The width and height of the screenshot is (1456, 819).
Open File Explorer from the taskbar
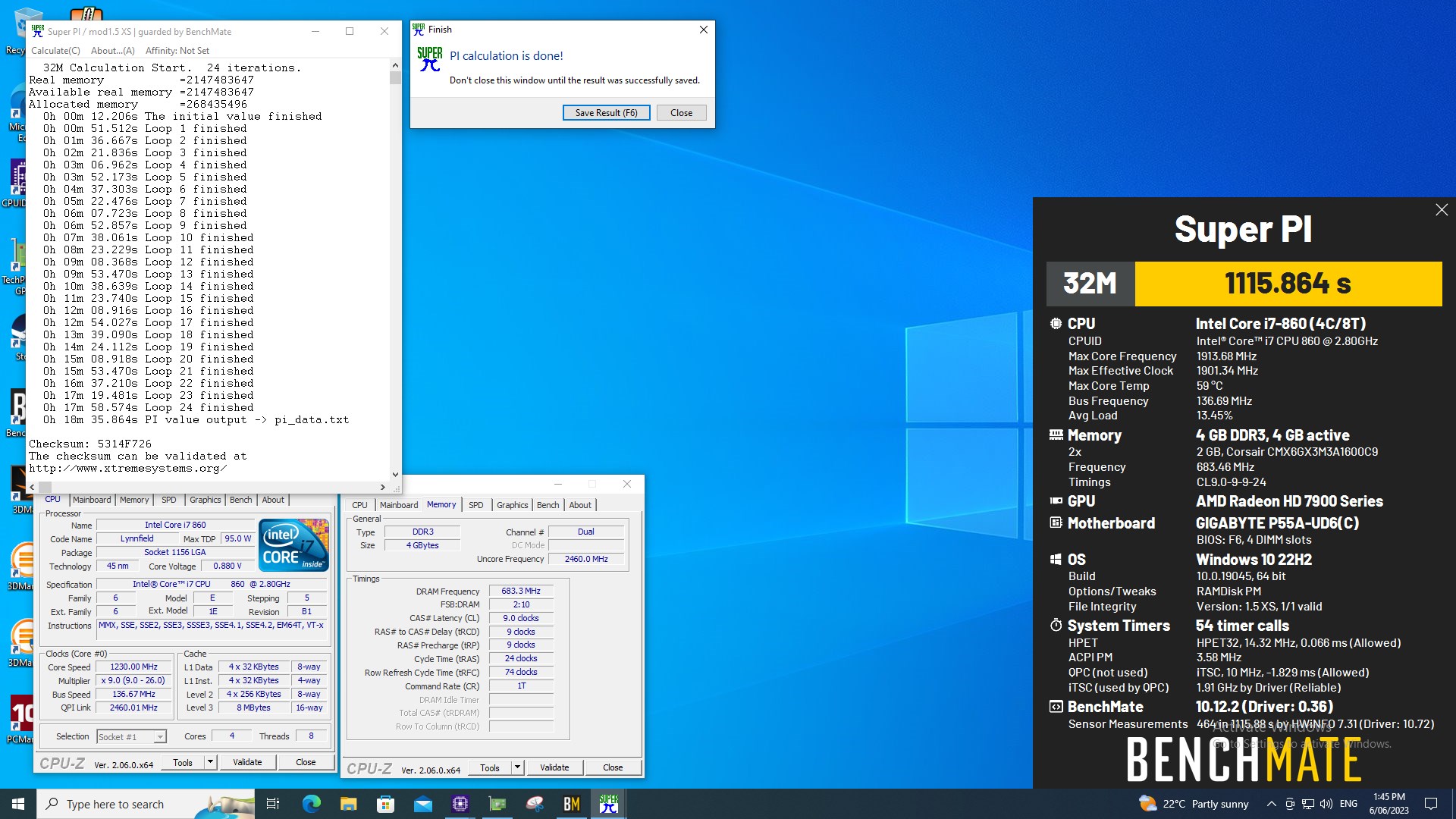tap(348, 804)
